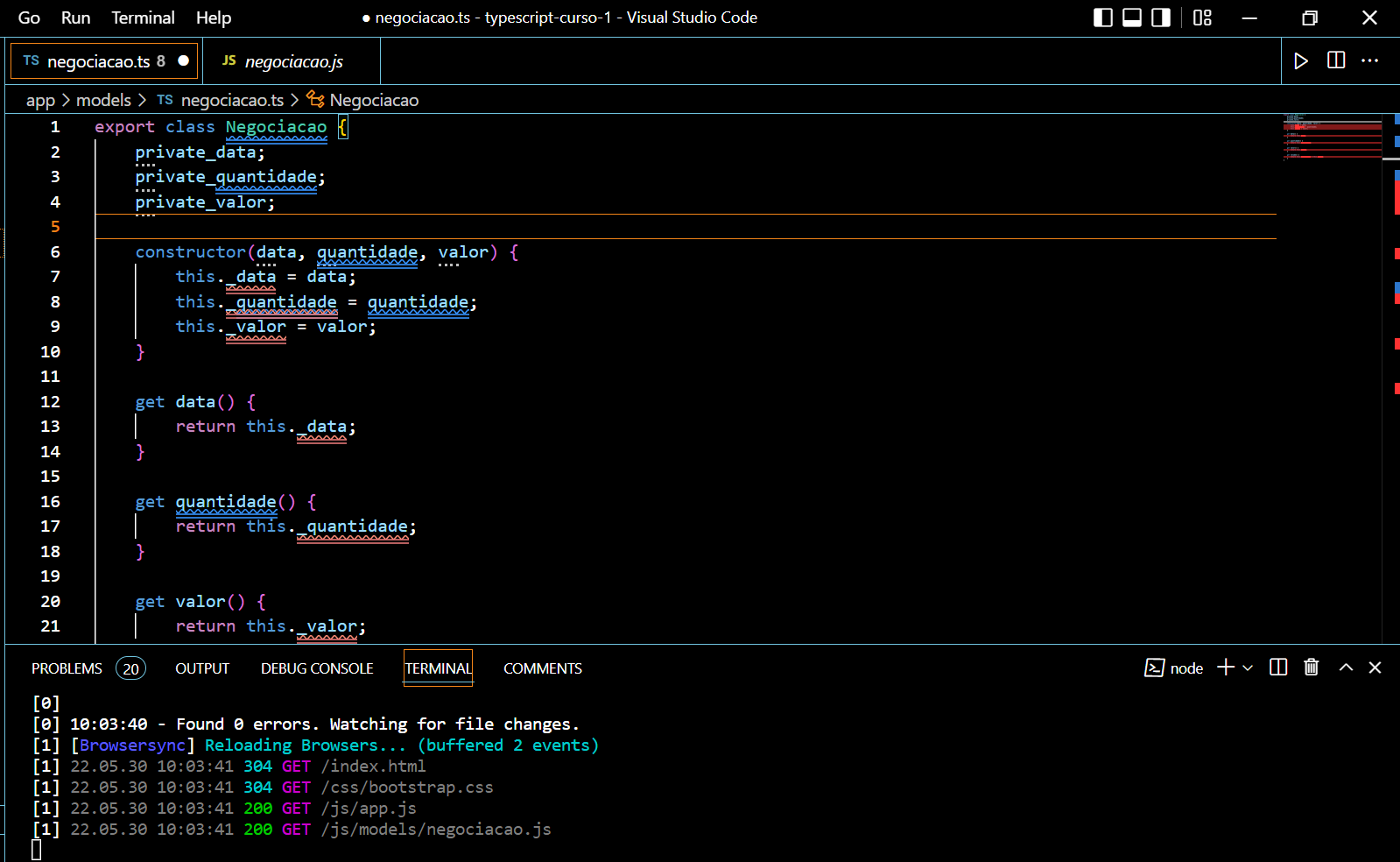Switch to negociacao.ts editor tab
The image size is (1400, 862).
[x=105, y=61]
